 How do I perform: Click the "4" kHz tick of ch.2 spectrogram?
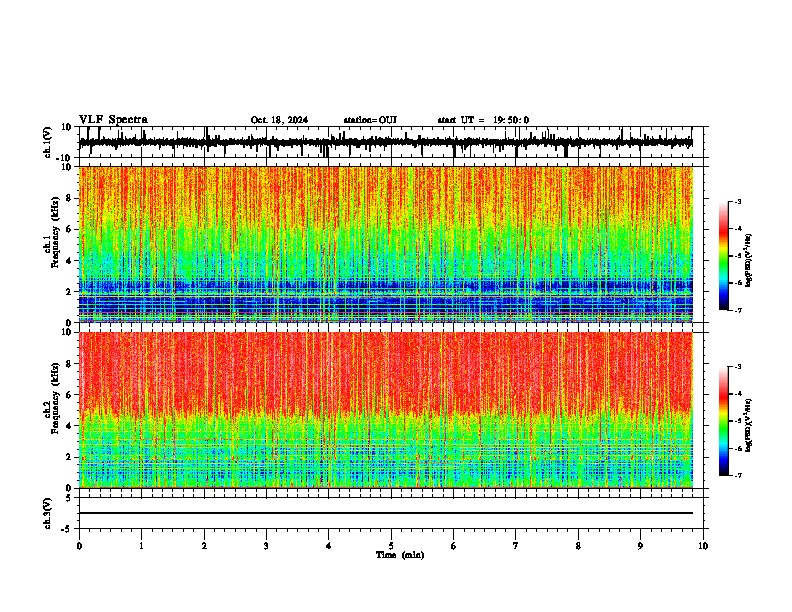[70, 426]
